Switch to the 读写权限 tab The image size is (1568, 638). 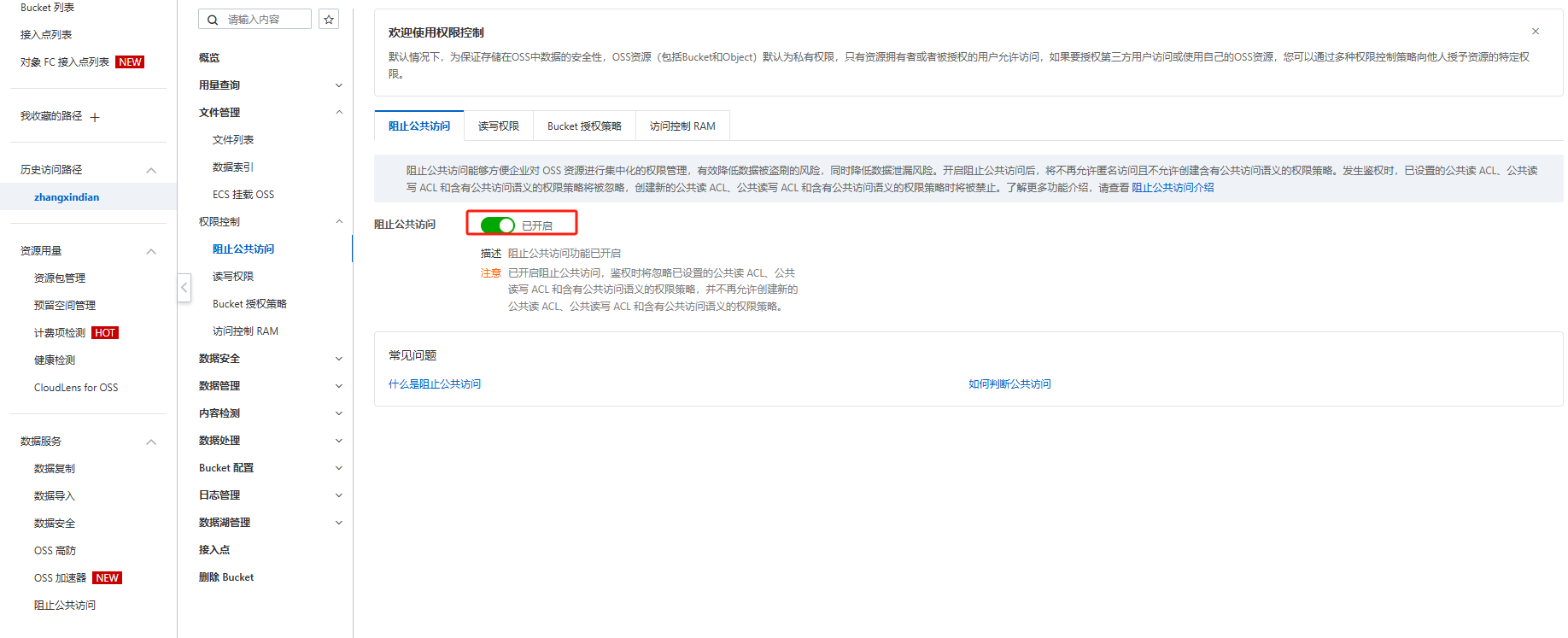(x=498, y=126)
